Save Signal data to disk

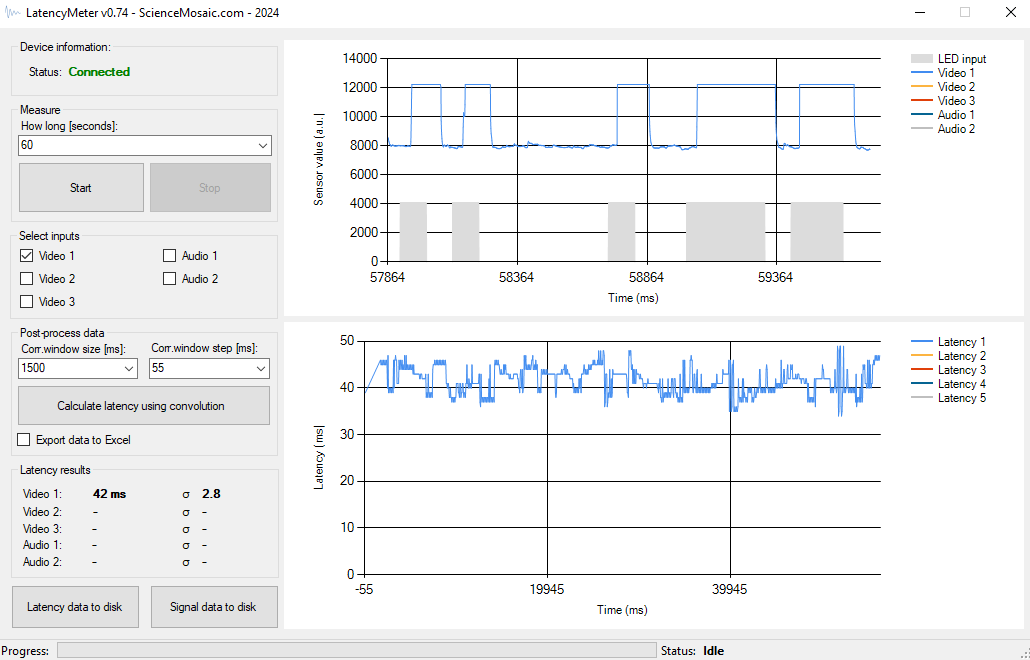(x=213, y=607)
